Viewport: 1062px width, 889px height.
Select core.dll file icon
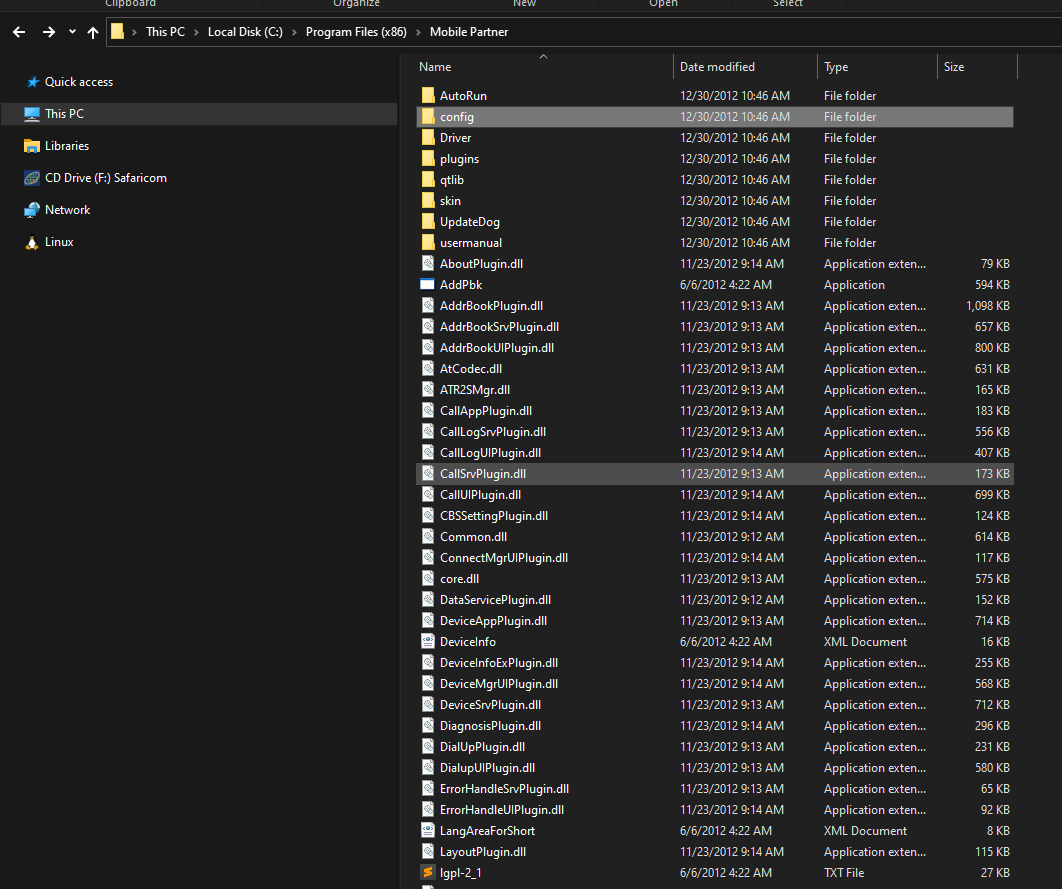coord(428,578)
